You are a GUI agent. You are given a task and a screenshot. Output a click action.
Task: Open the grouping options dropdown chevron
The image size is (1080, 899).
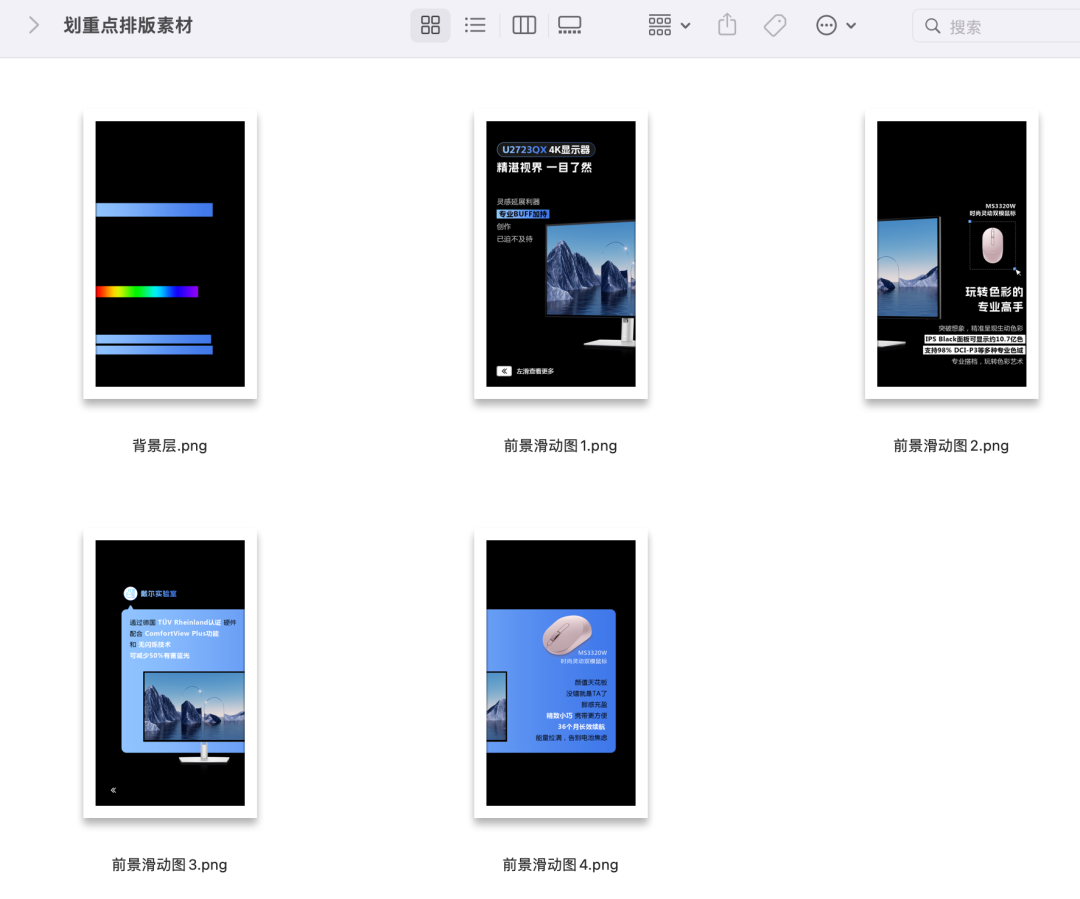coord(683,25)
